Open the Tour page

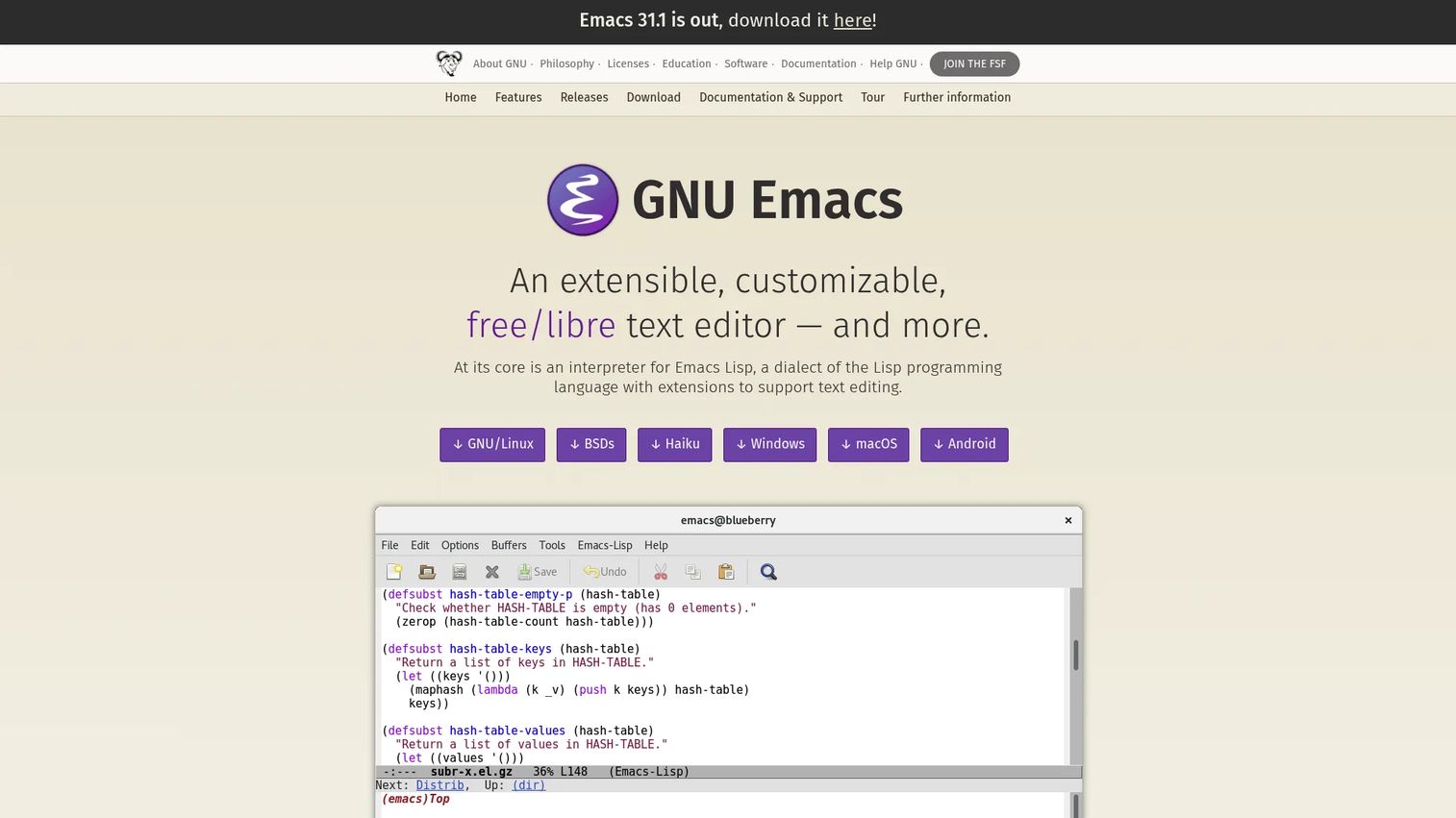tap(872, 97)
